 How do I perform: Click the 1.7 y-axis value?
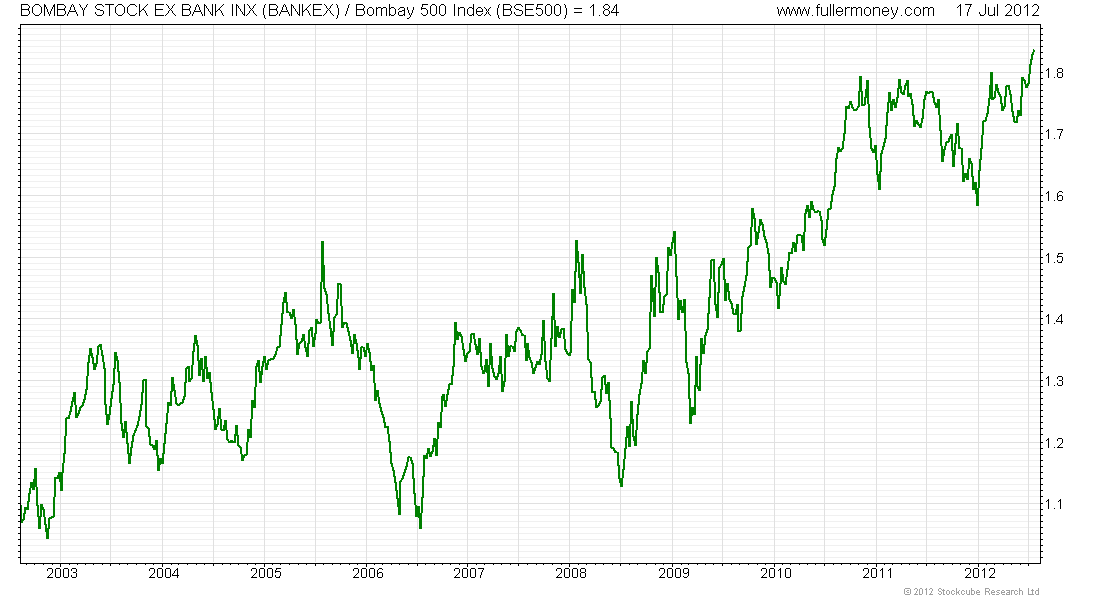point(1054,134)
